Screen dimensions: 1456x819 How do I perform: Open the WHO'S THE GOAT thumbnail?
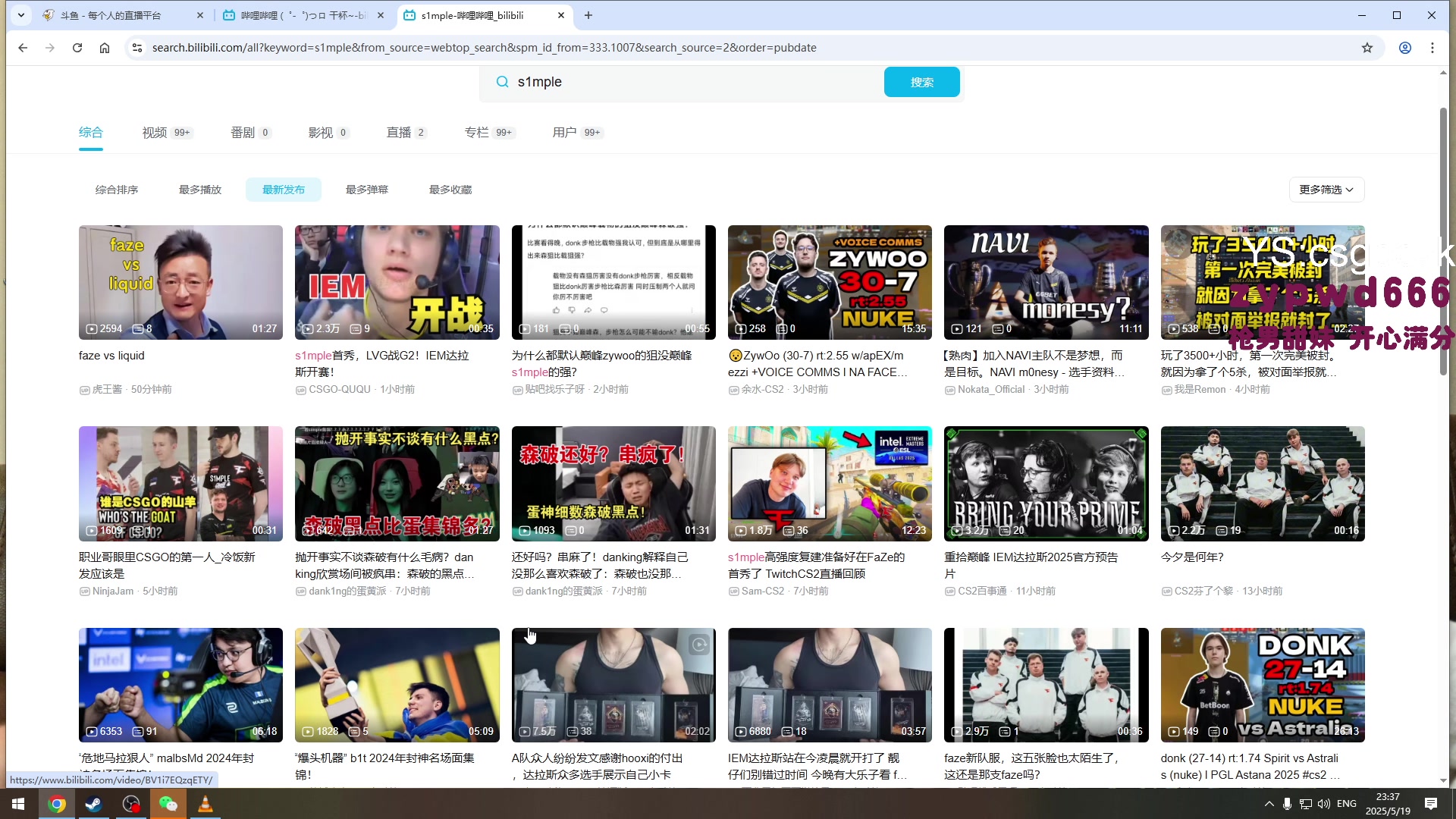[x=180, y=484]
